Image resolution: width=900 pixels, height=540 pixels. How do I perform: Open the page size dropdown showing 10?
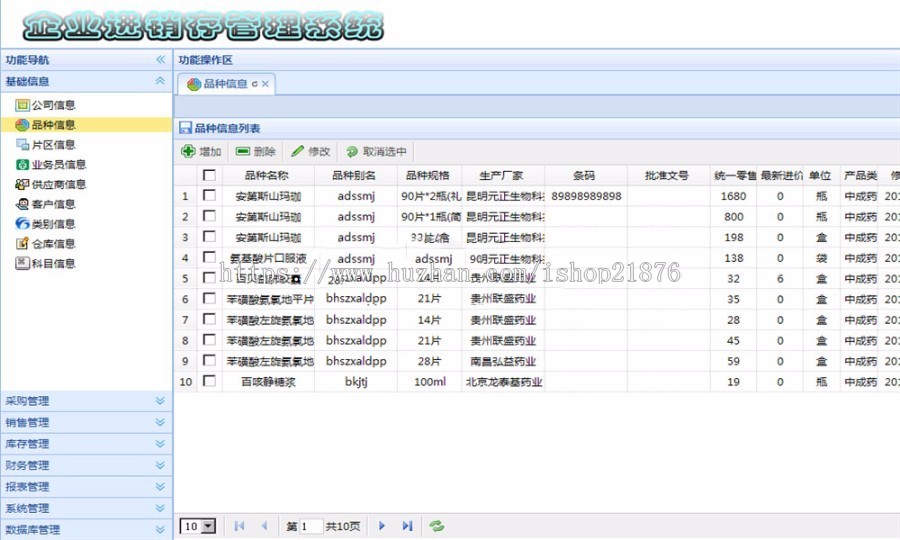tap(209, 526)
